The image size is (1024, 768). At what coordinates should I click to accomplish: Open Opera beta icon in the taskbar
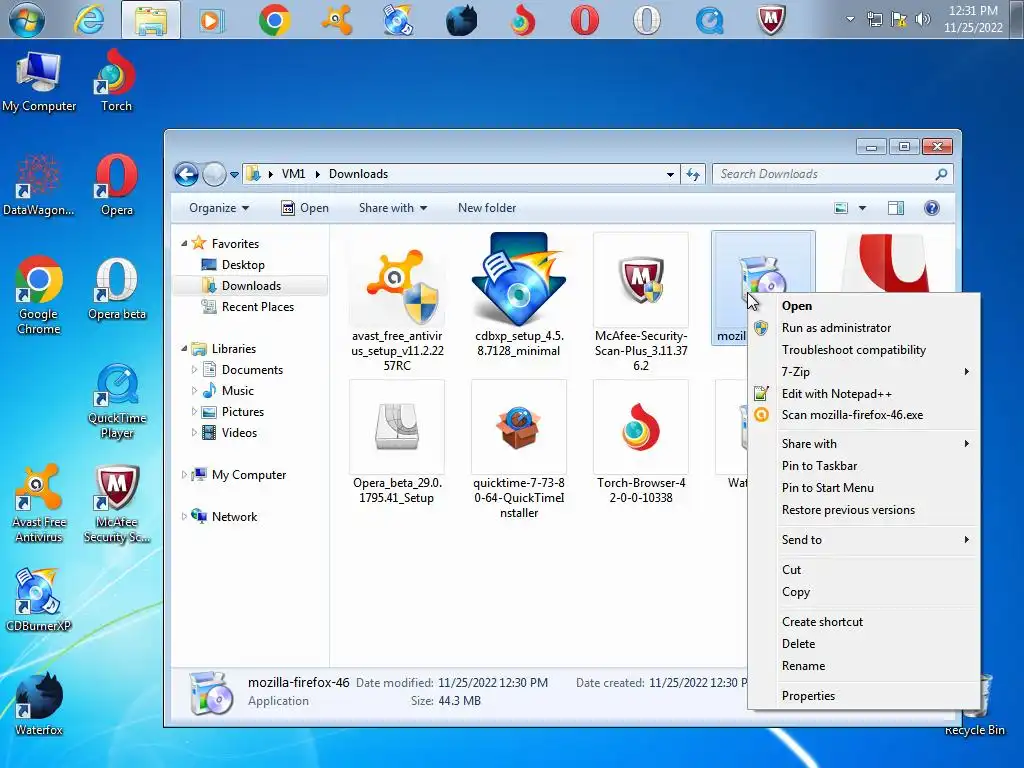[x=647, y=20]
